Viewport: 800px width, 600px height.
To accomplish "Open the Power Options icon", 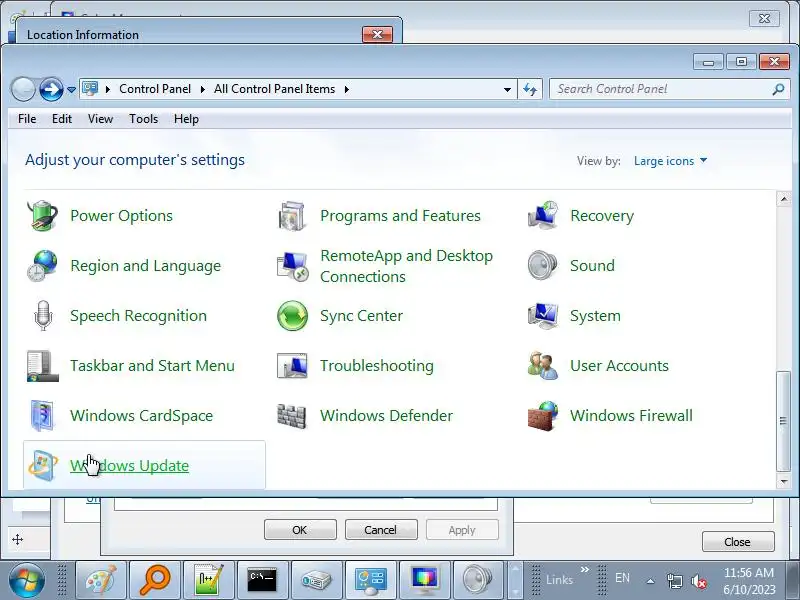I will 42,216.
